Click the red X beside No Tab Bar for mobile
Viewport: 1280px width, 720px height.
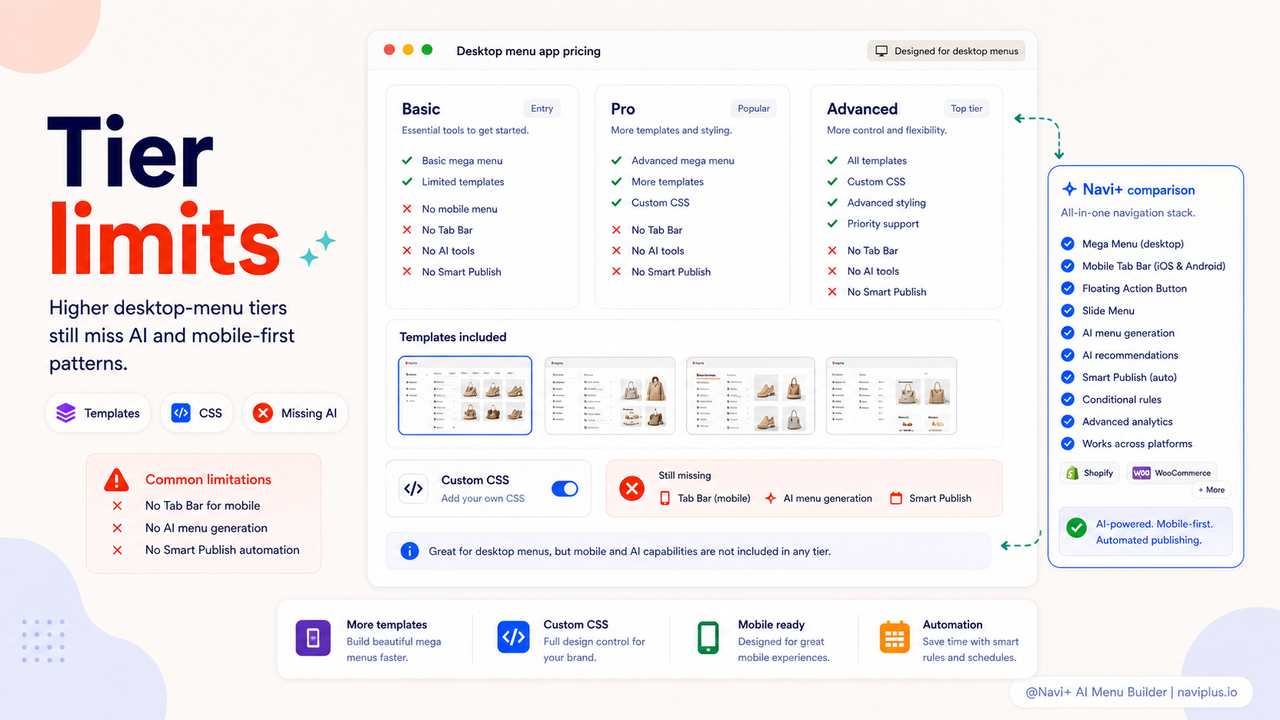pyautogui.click(x=117, y=506)
